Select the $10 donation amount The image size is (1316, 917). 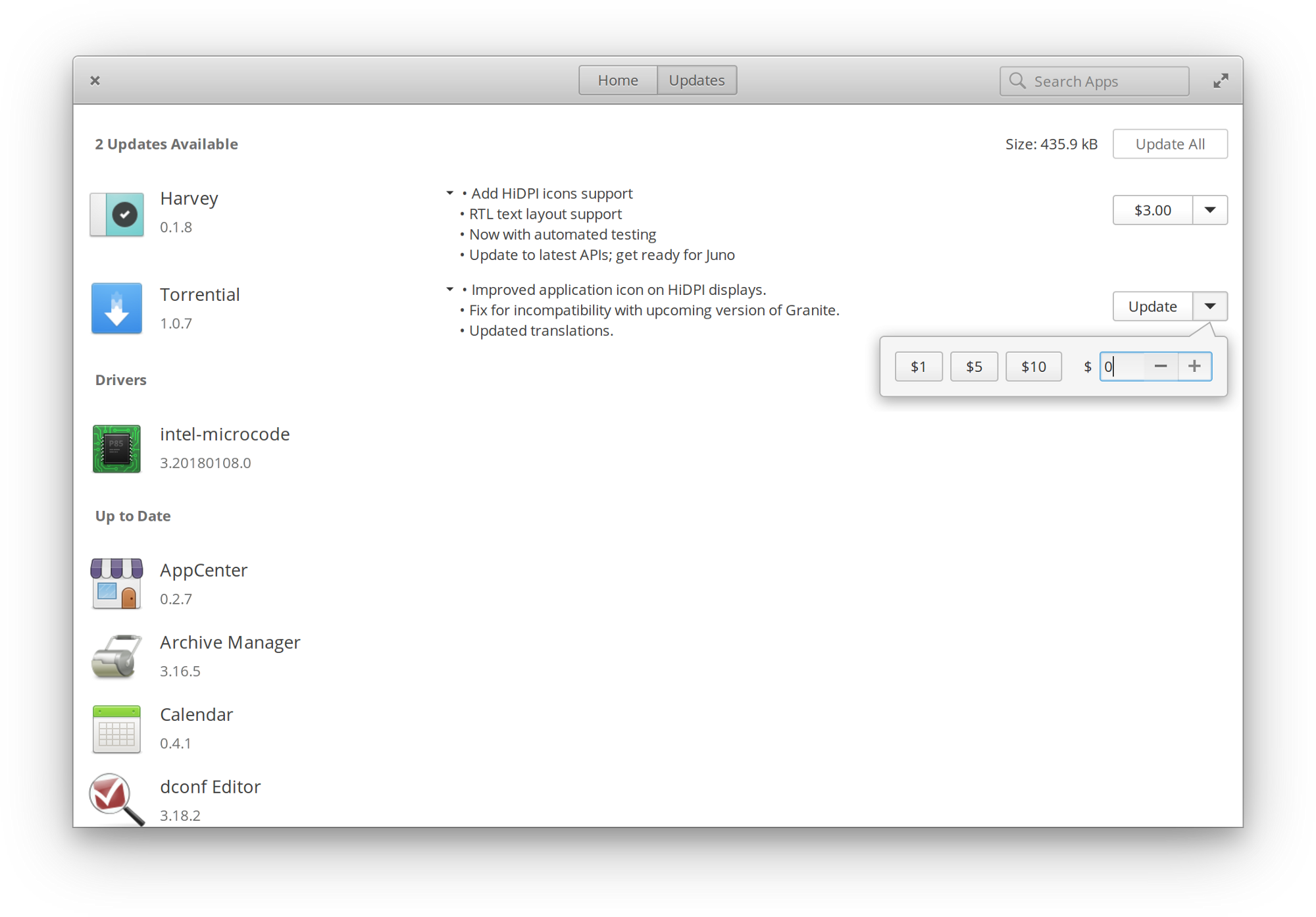[1034, 365]
